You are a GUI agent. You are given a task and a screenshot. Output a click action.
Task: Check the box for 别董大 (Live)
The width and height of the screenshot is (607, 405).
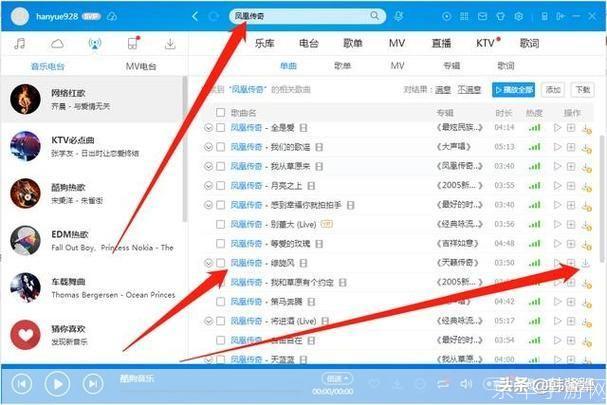point(220,224)
